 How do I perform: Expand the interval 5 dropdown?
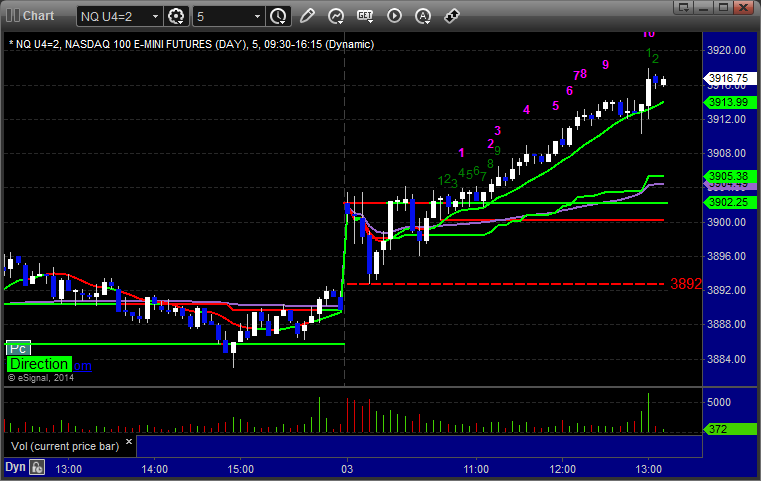click(x=257, y=17)
